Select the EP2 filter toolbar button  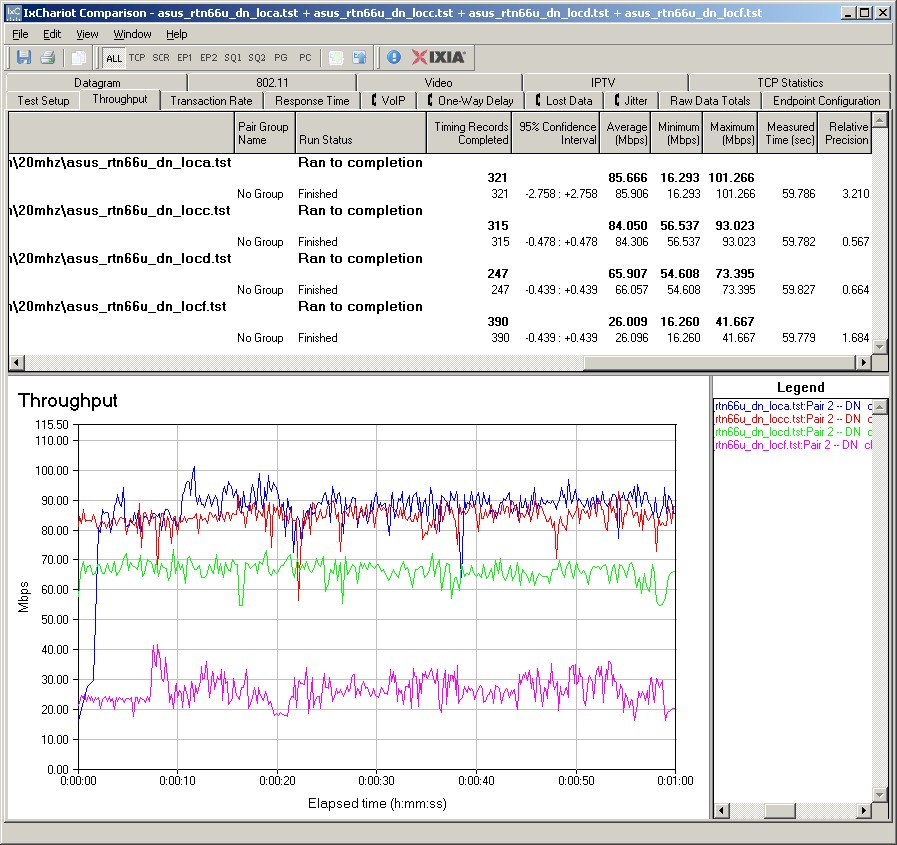208,58
